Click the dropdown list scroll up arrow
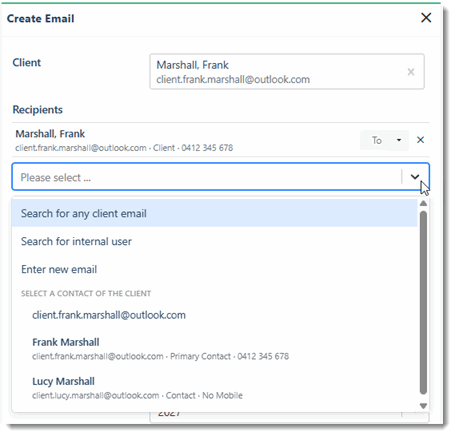 [x=423, y=203]
